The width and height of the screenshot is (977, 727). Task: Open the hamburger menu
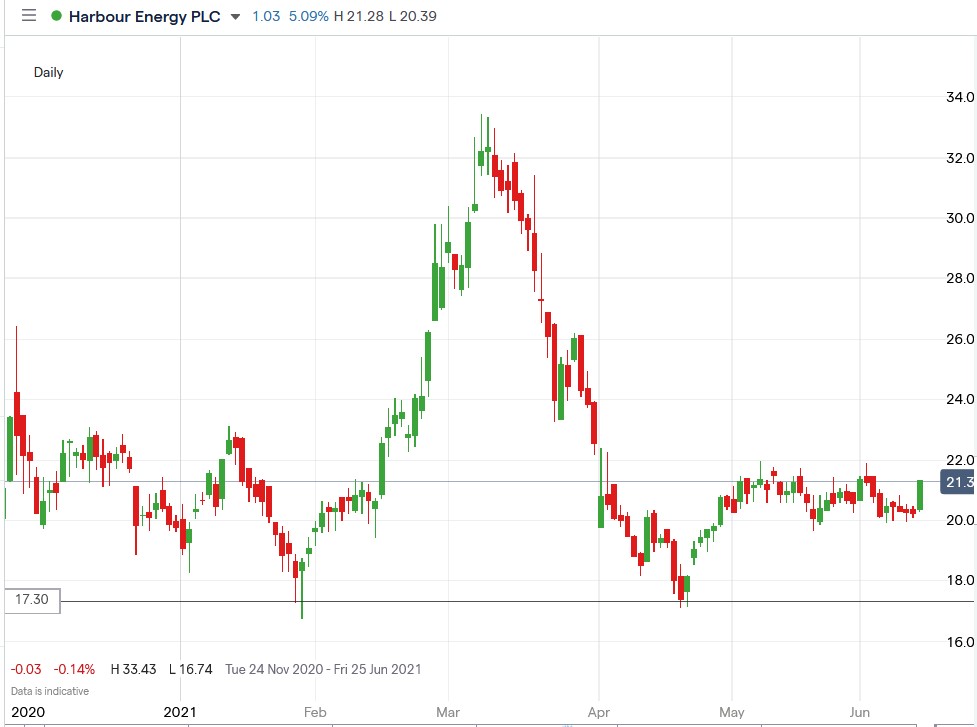28,15
